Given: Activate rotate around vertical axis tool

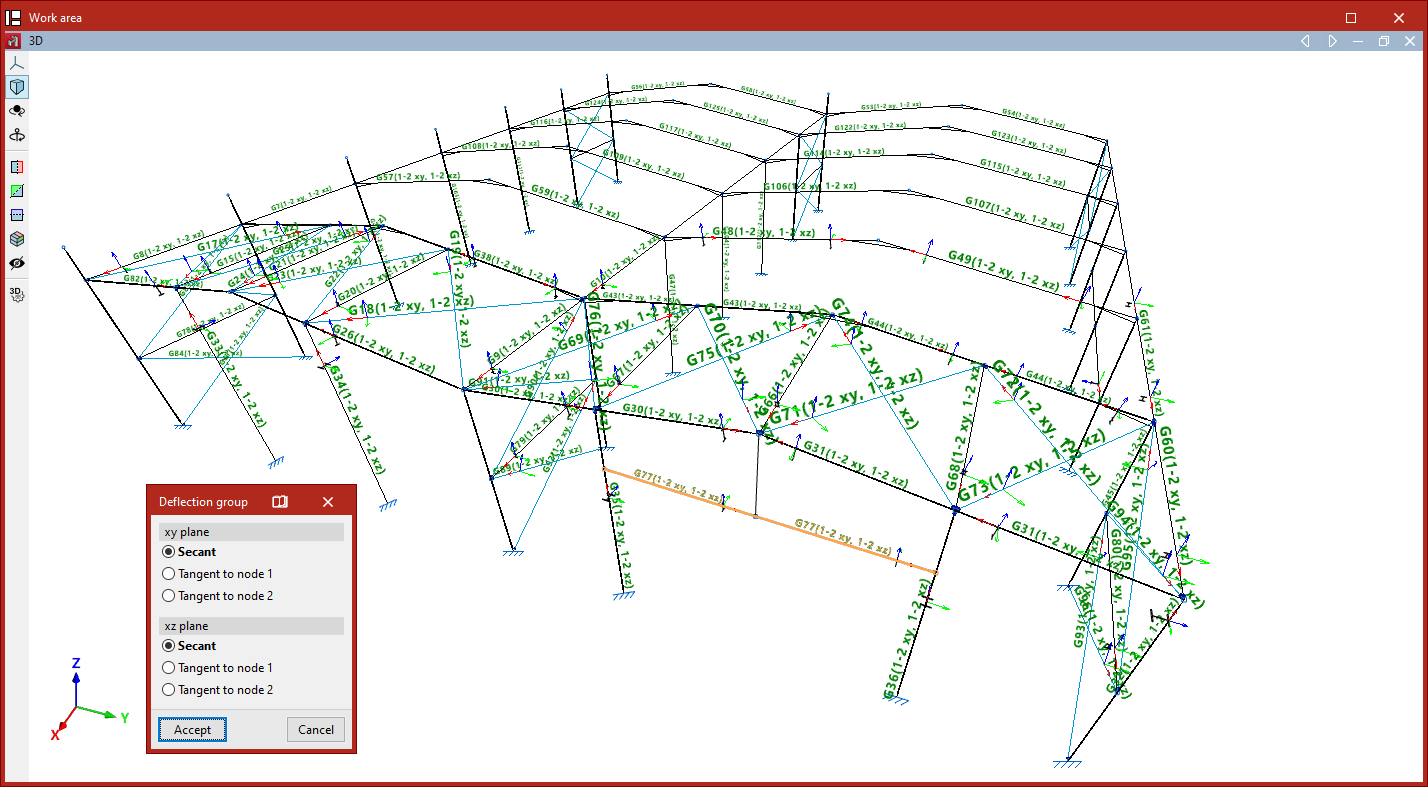Looking at the screenshot, I should pyautogui.click(x=17, y=135).
